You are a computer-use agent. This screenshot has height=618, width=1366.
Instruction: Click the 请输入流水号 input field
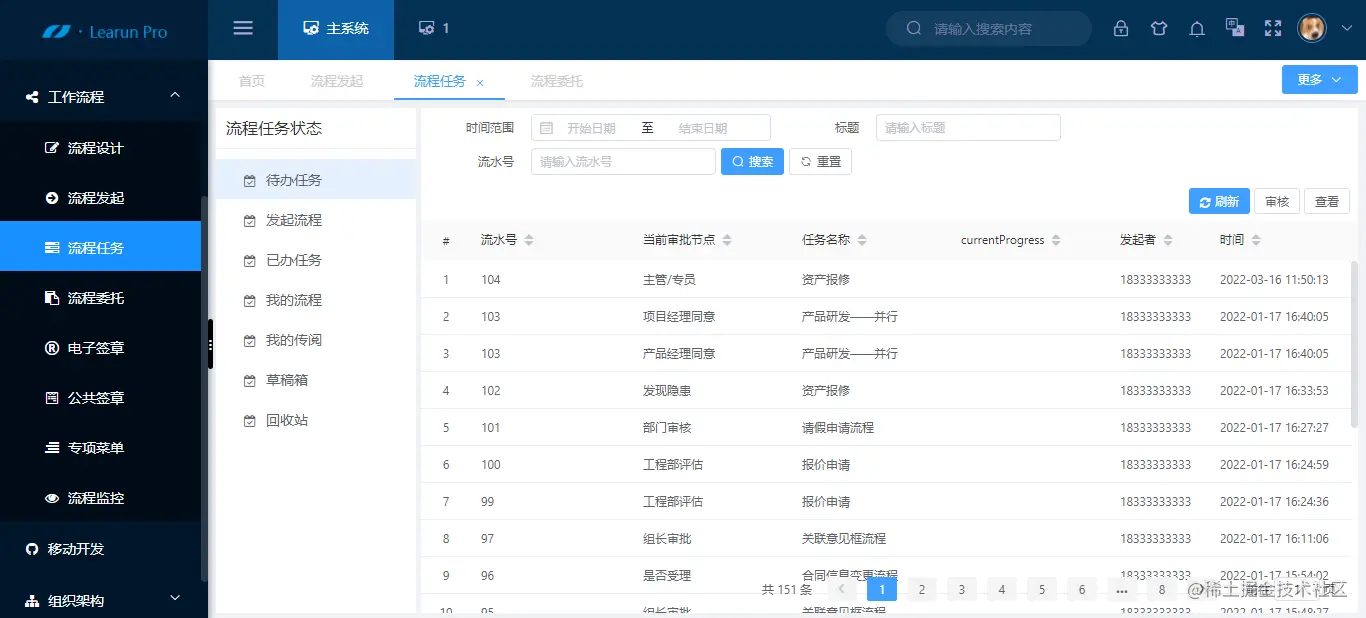point(622,161)
